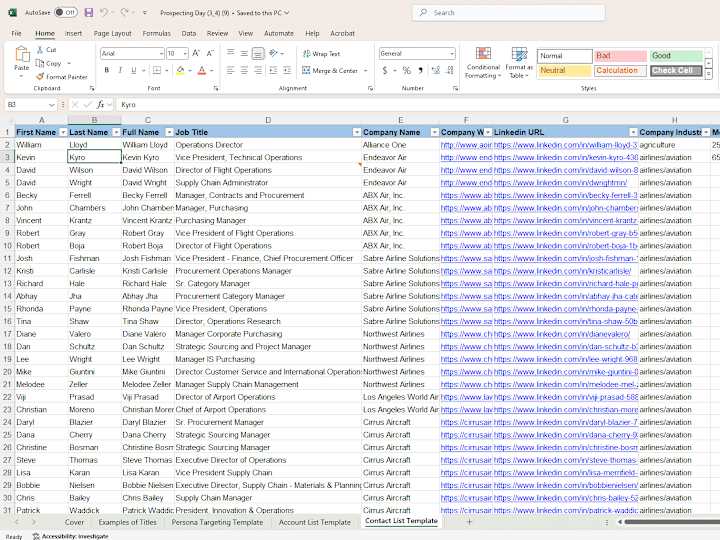720x540 pixels.
Task: Click Align Left icon
Action: (231, 70)
